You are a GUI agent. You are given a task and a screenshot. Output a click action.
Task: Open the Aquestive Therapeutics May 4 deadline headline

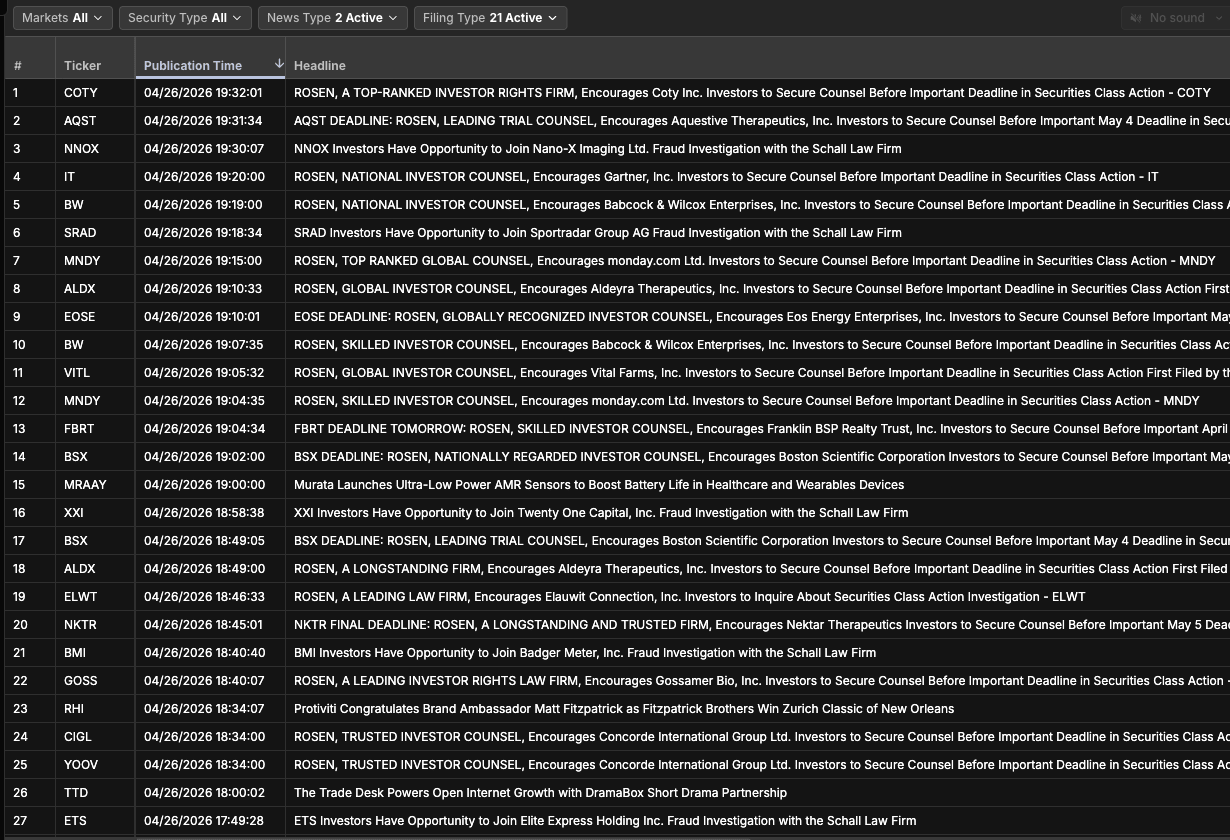(x=762, y=121)
